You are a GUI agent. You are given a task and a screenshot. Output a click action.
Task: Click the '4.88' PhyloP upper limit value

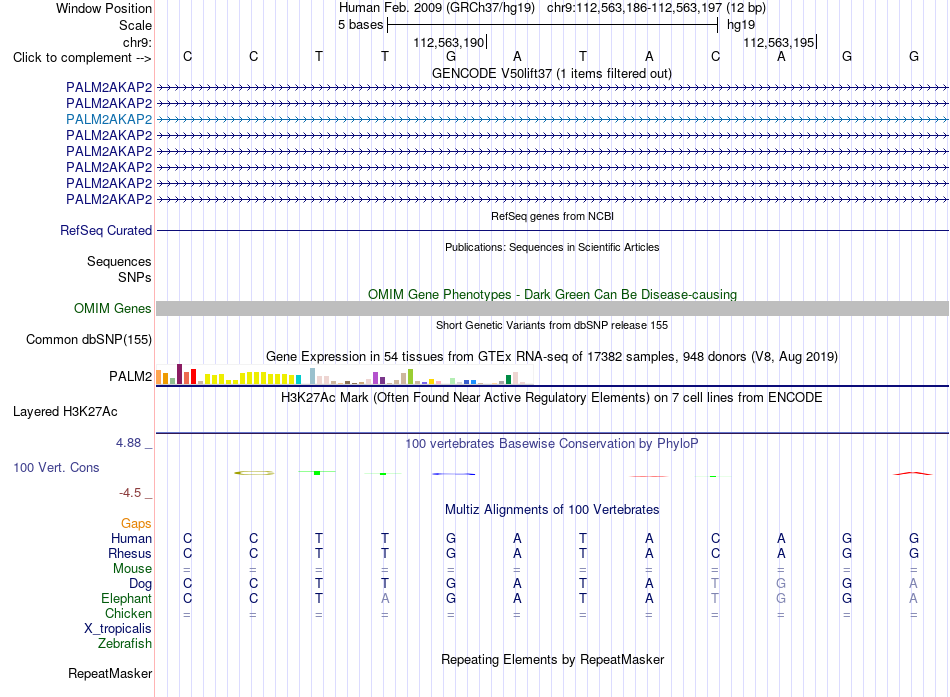(x=128, y=443)
